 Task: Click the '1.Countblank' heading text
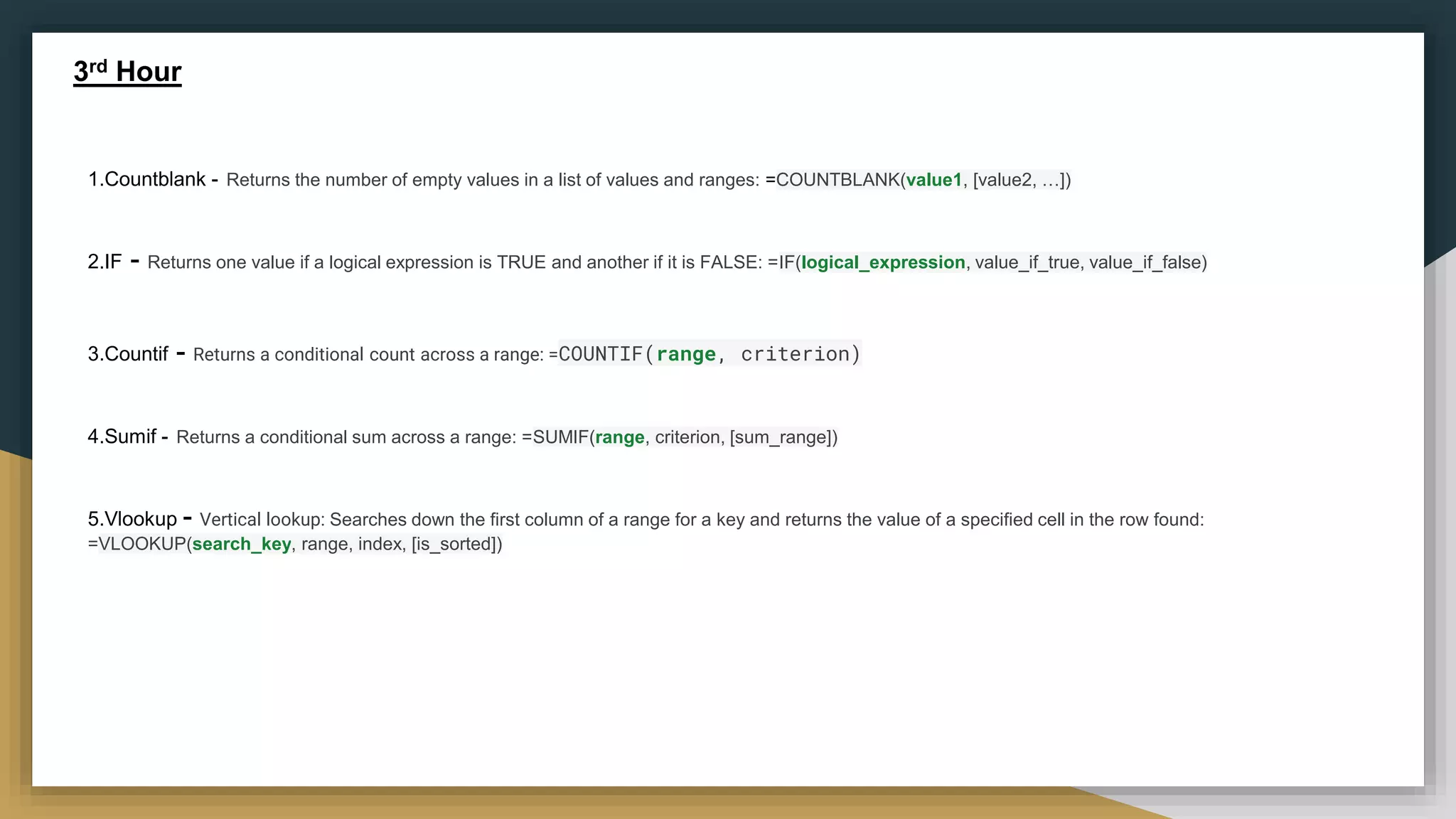146,179
